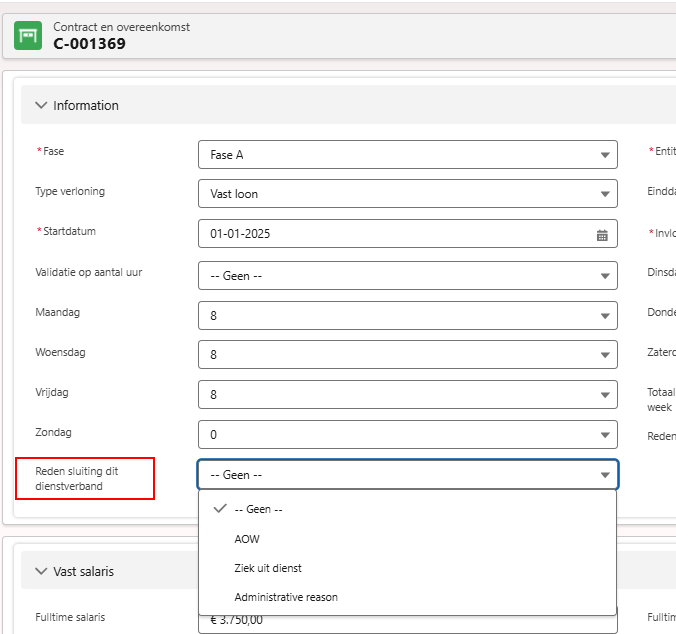Click the Fulltime salaris input field

[x=407, y=621]
